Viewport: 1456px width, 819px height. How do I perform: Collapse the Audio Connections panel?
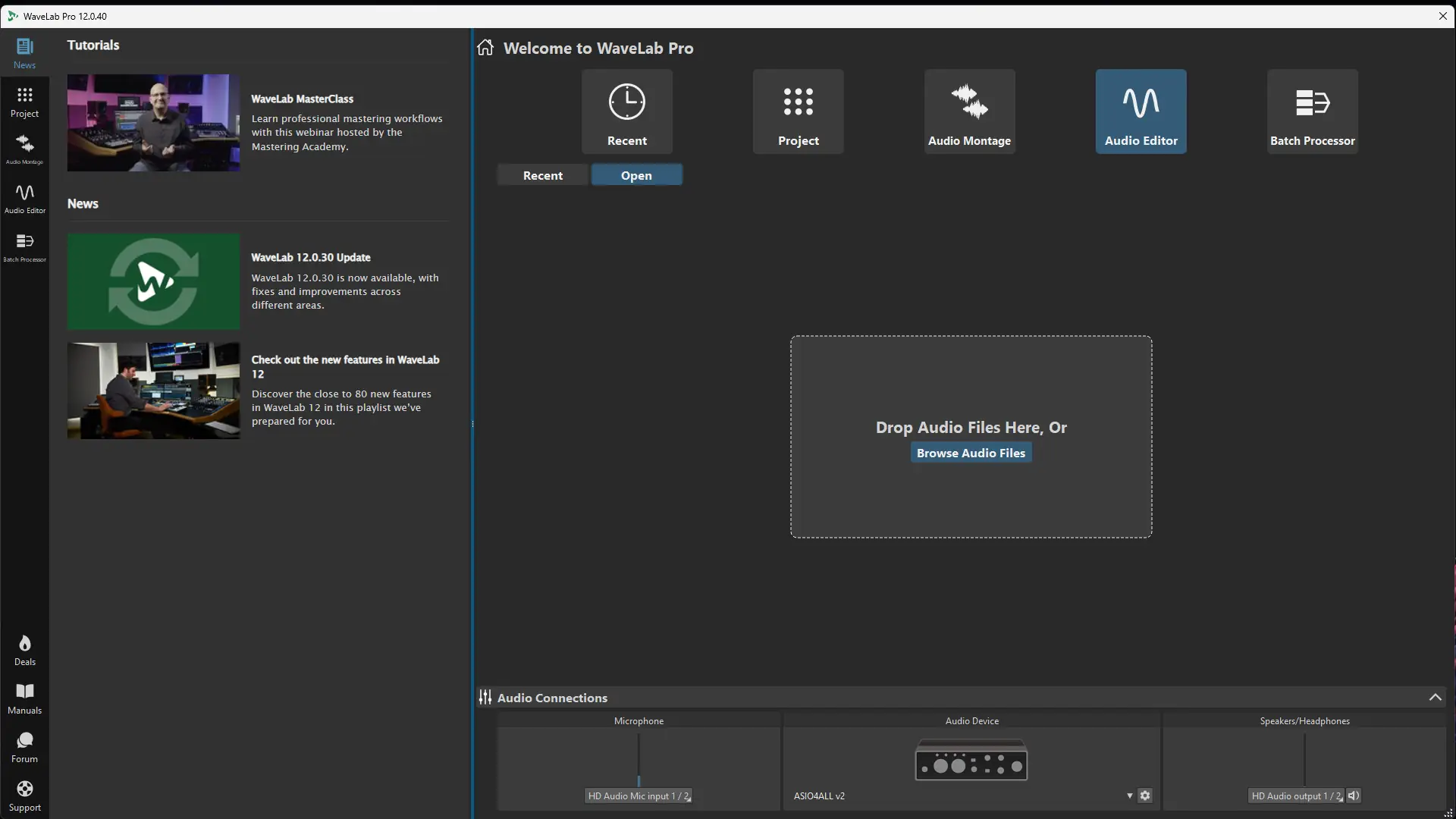[x=1435, y=697]
